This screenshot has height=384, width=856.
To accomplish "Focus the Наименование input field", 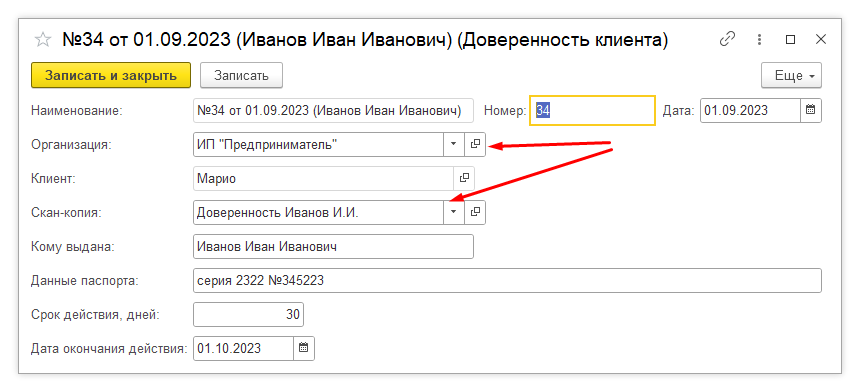I will (334, 110).
